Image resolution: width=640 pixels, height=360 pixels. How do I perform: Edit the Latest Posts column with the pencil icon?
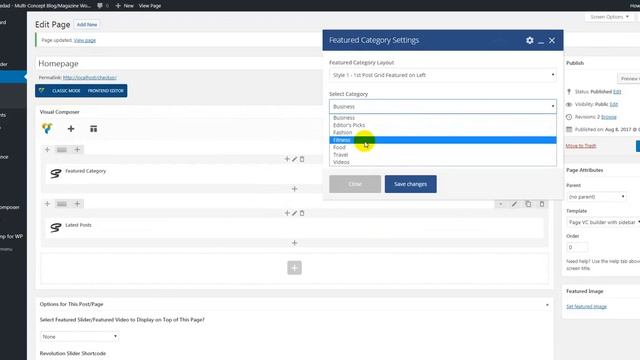(294, 213)
